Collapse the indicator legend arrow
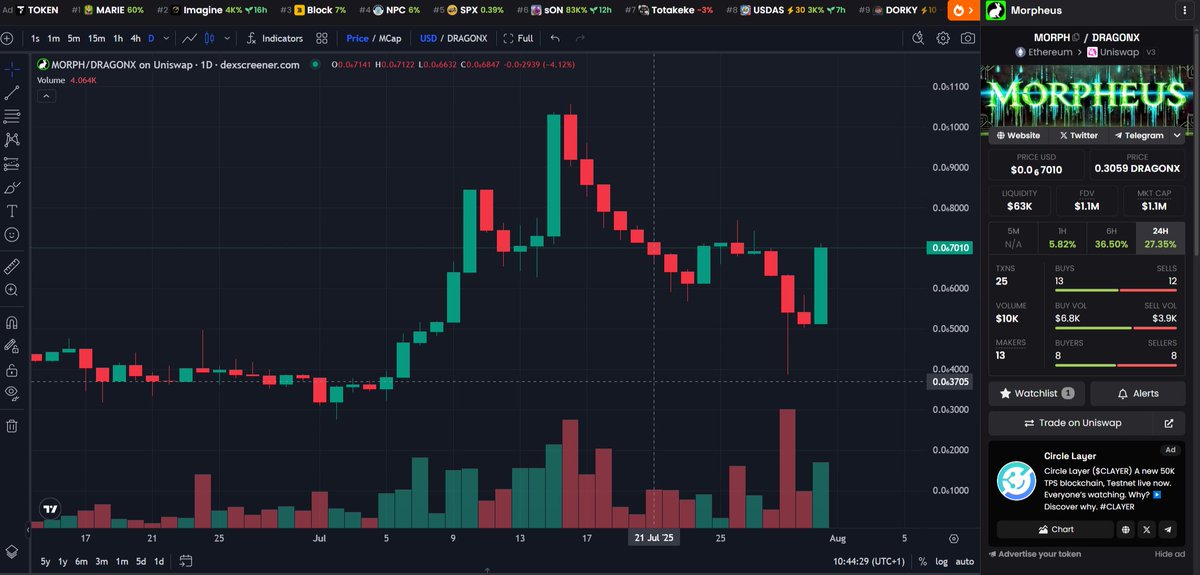The width and height of the screenshot is (1200, 575). pos(46,95)
